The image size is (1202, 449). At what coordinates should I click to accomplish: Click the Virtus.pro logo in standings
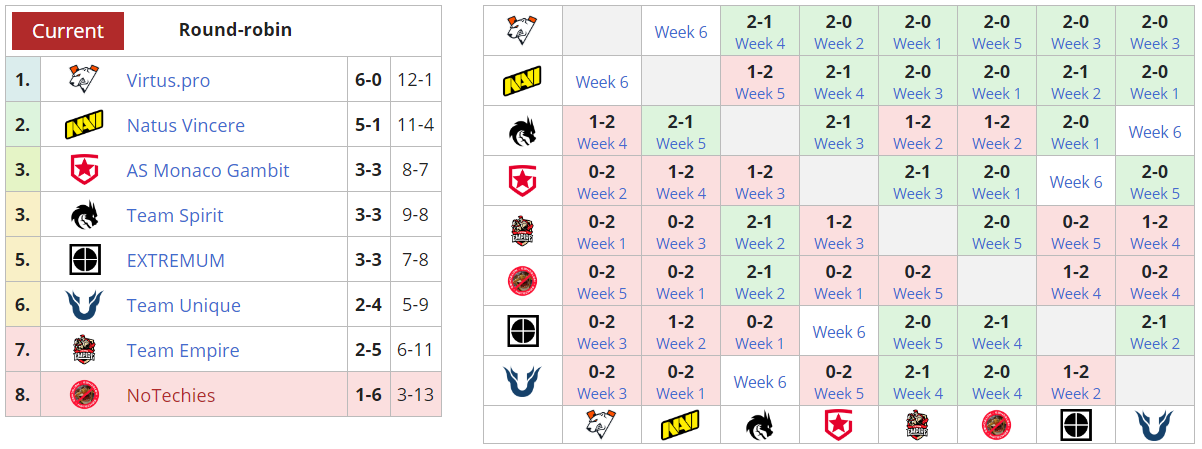[84, 80]
